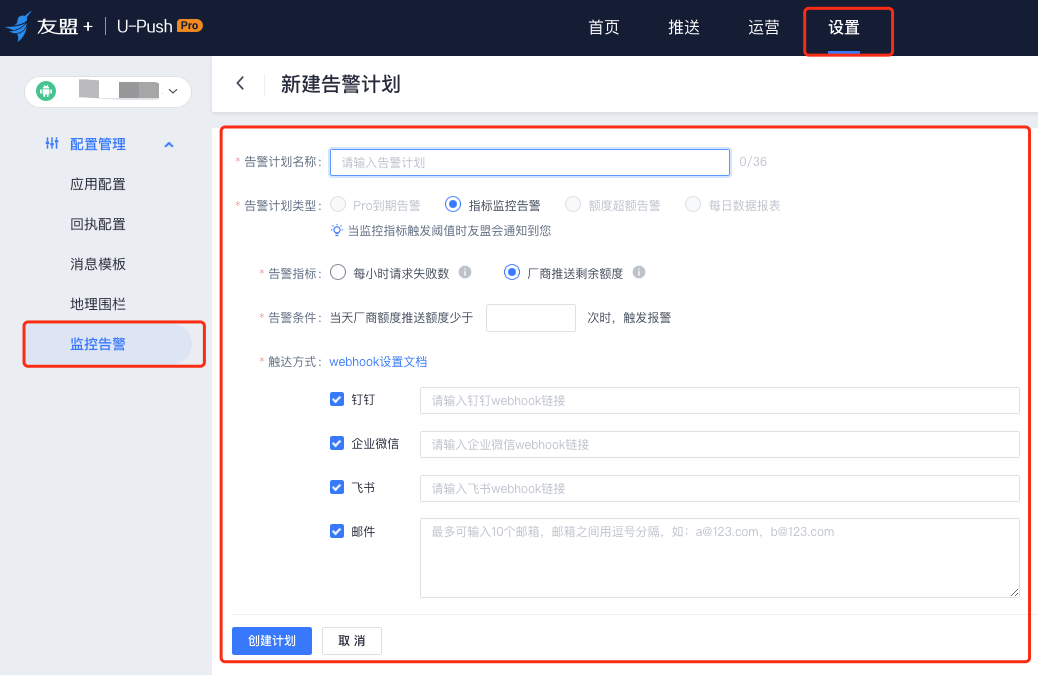Collapse the 配置管理 section chevron
1038x675 pixels.
click(x=169, y=144)
